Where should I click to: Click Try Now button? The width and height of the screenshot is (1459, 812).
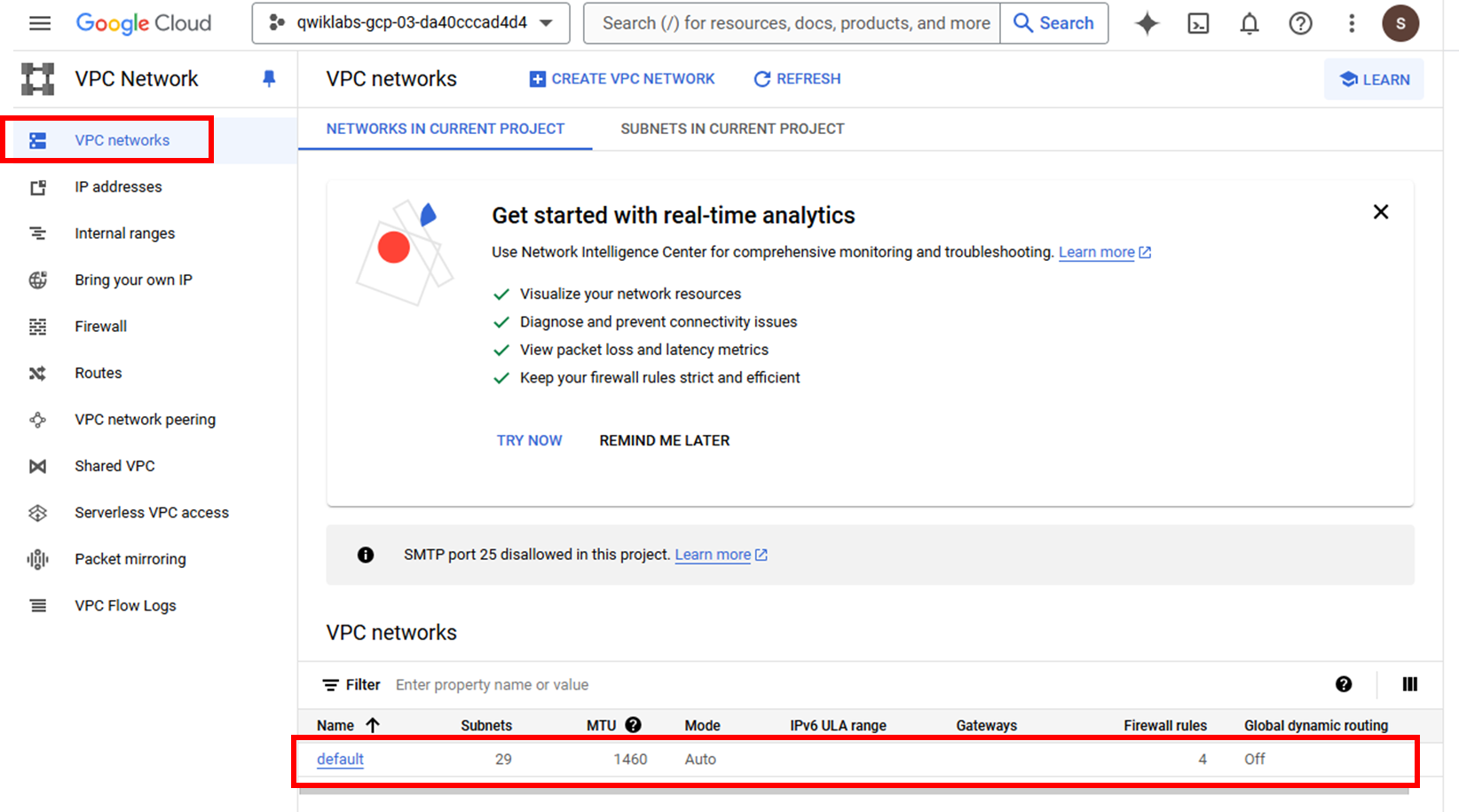pyautogui.click(x=529, y=441)
